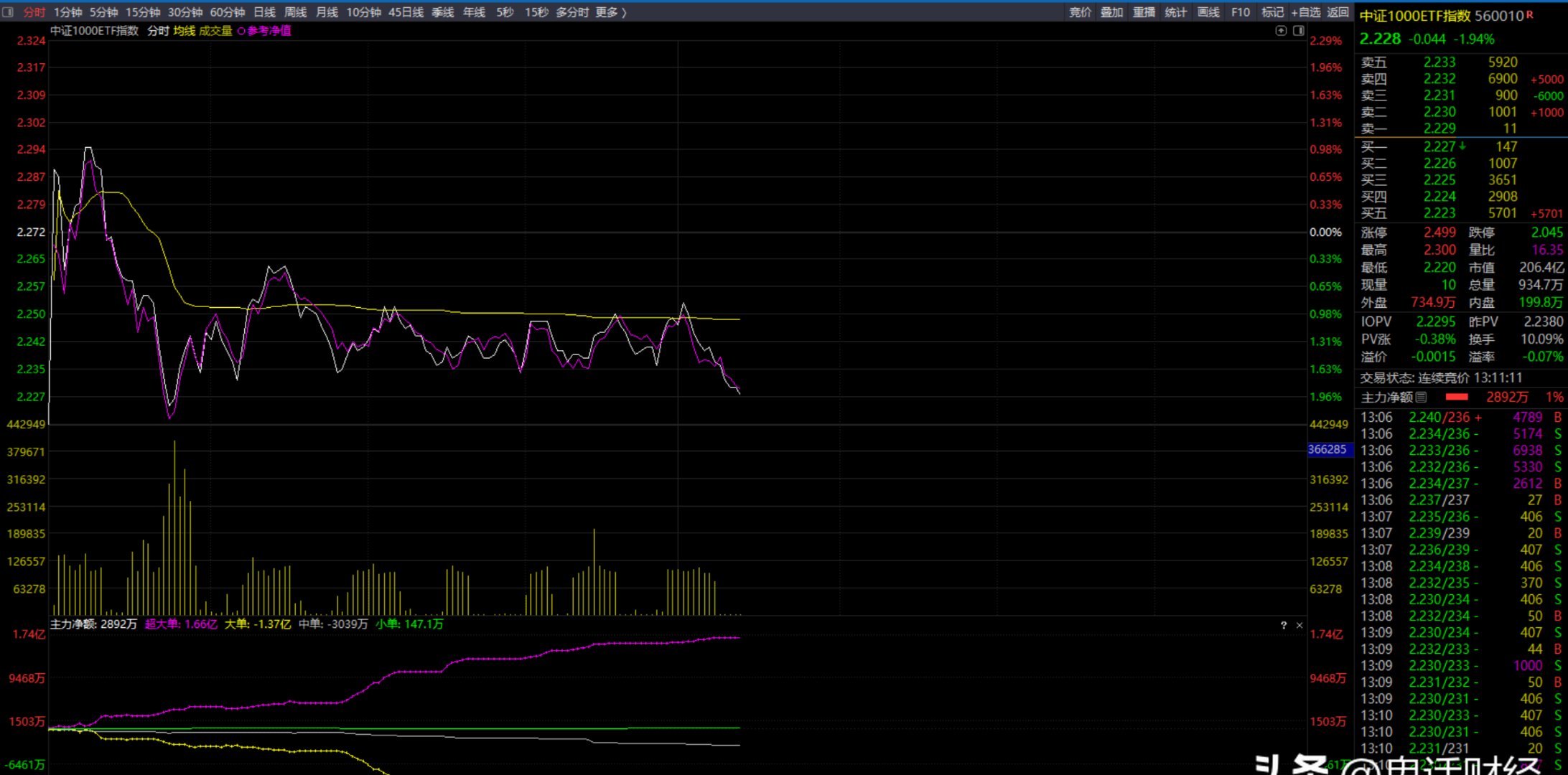Screen dimensions: 1568x775
Task: Click the 标记 mark button
Action: pos(1273,12)
